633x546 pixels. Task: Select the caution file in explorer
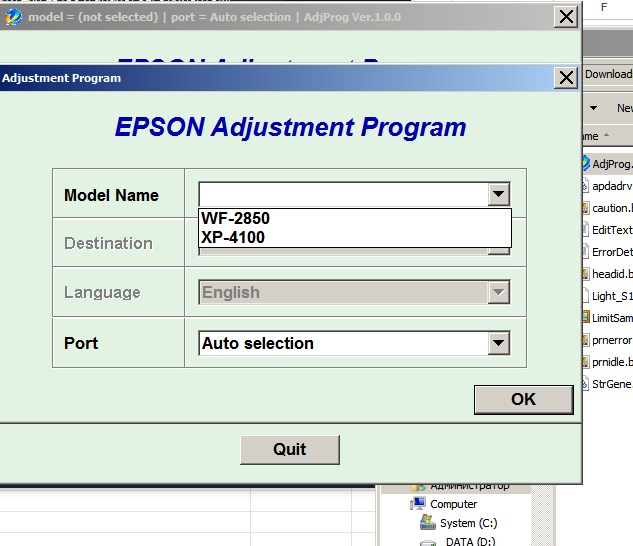click(x=608, y=208)
